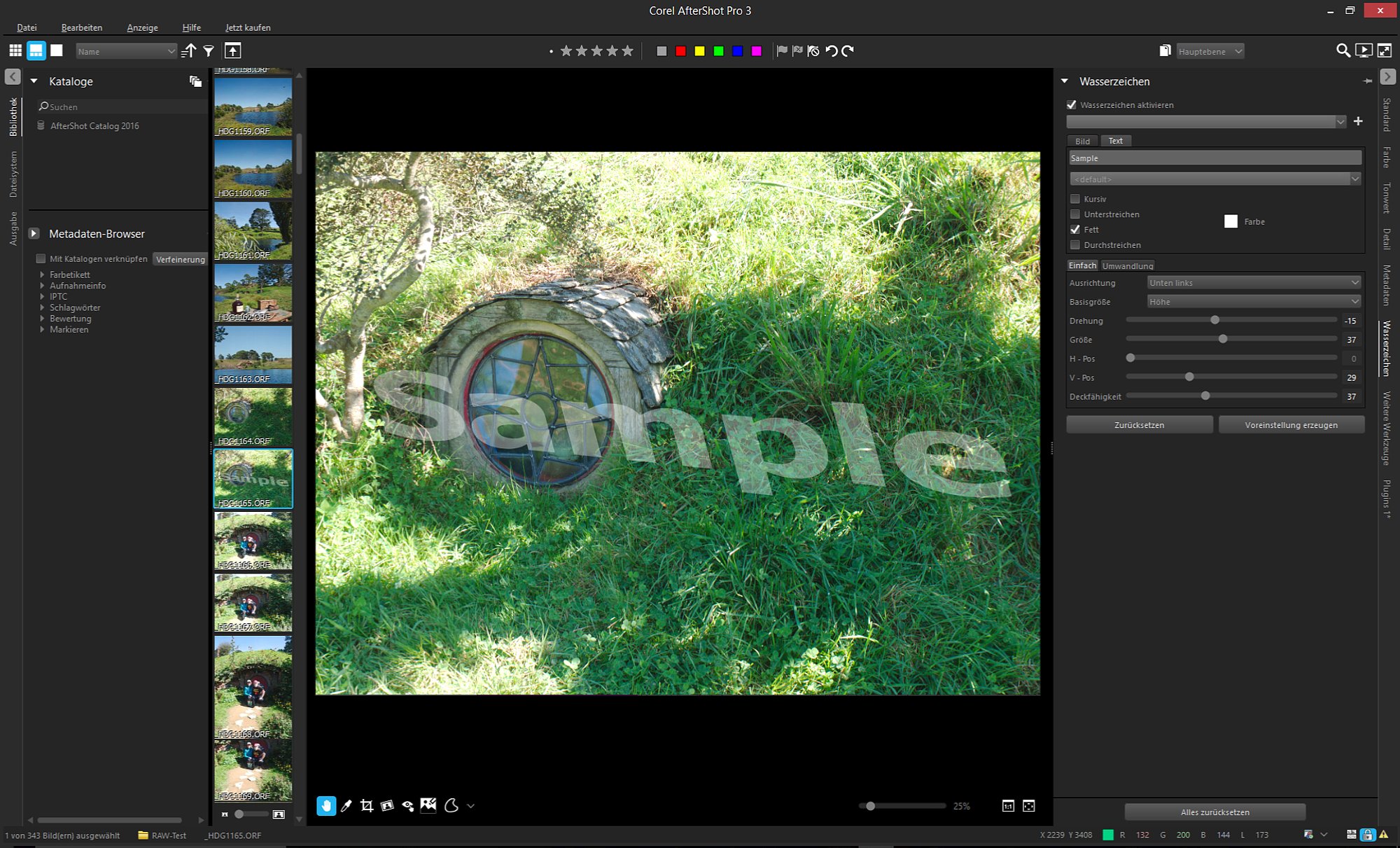1400x848 pixels.
Task: Activate the pan hand tool
Action: 326,806
